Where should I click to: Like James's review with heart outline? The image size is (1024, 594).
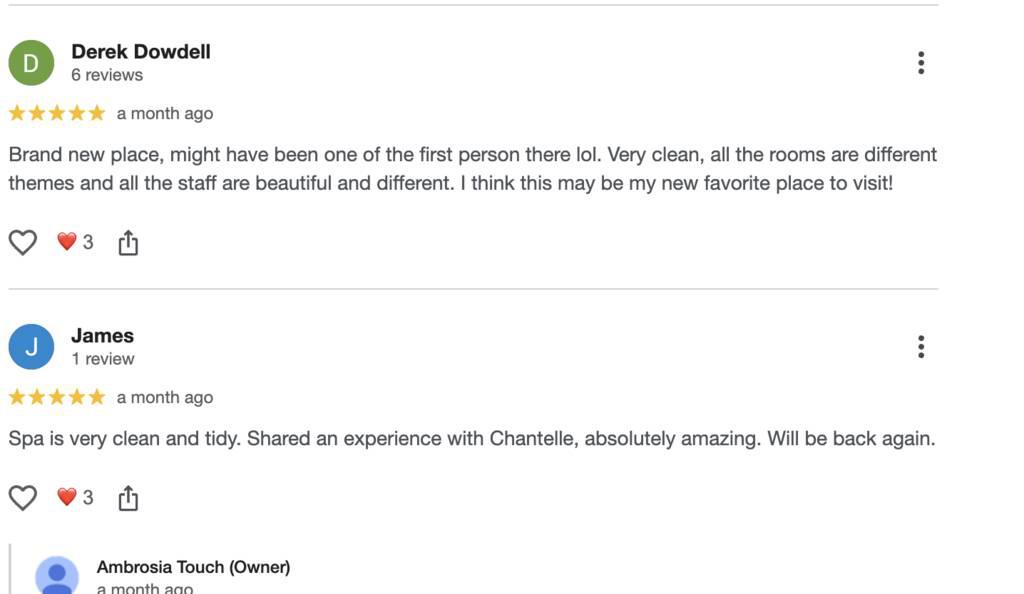click(23, 497)
